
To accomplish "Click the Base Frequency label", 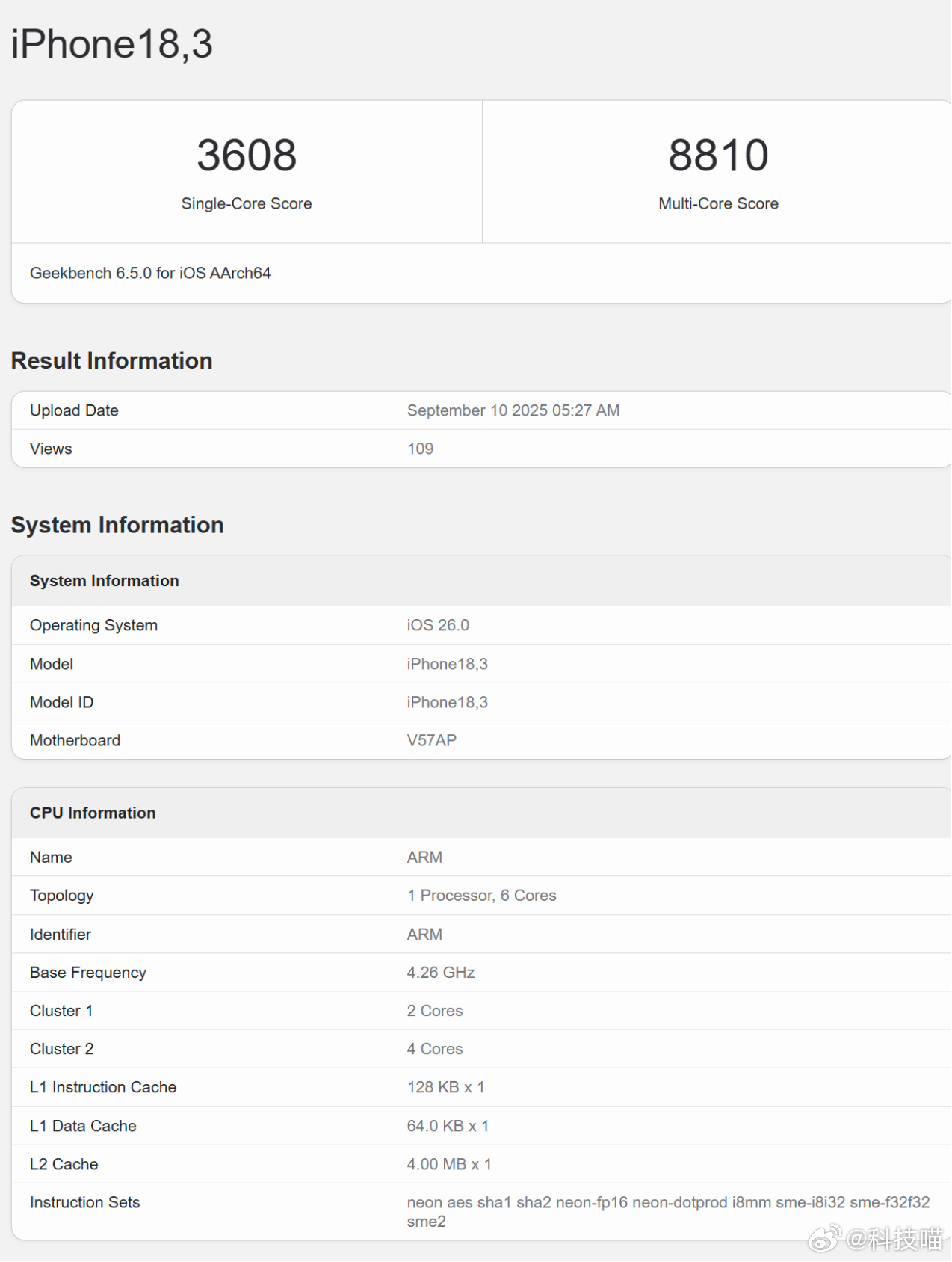I will click(x=88, y=972).
